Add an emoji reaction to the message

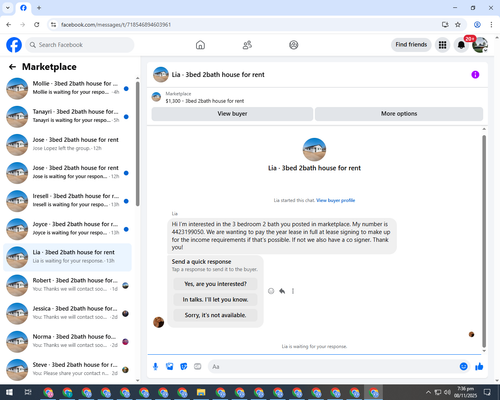pos(271,291)
